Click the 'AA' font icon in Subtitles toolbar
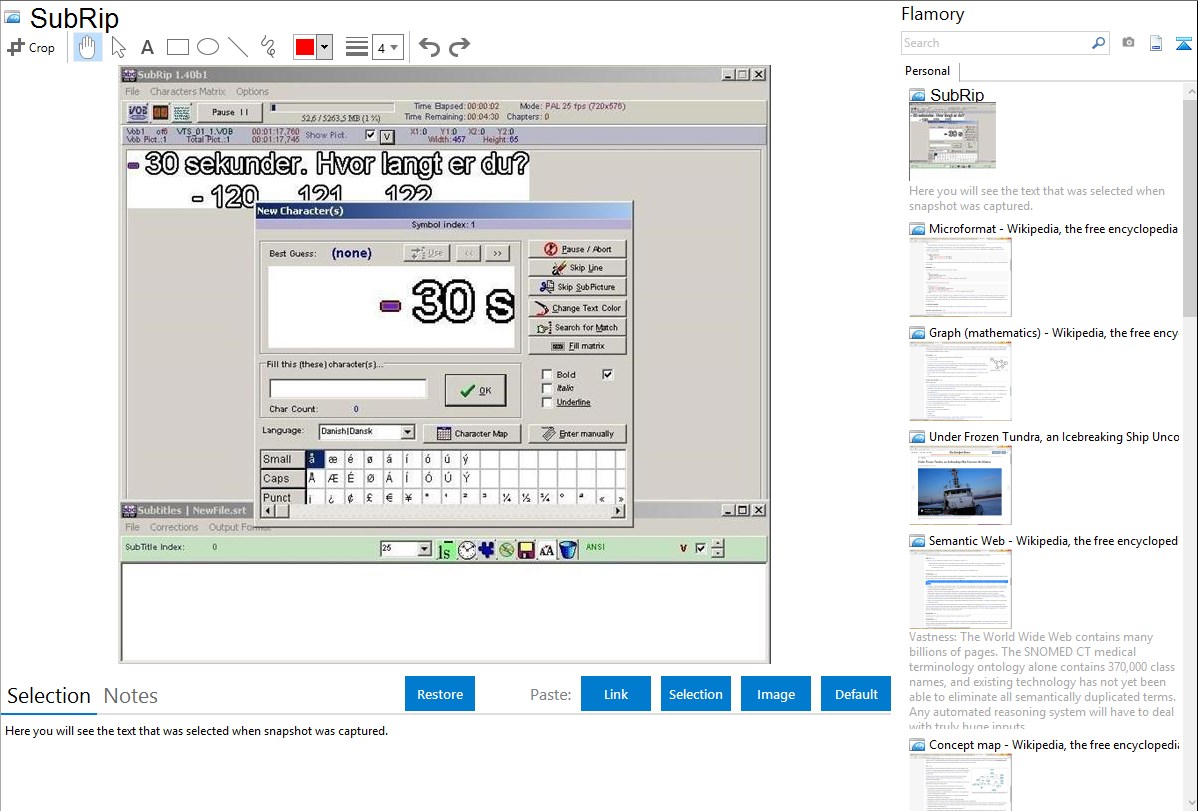The width and height of the screenshot is (1198, 811). coord(546,550)
